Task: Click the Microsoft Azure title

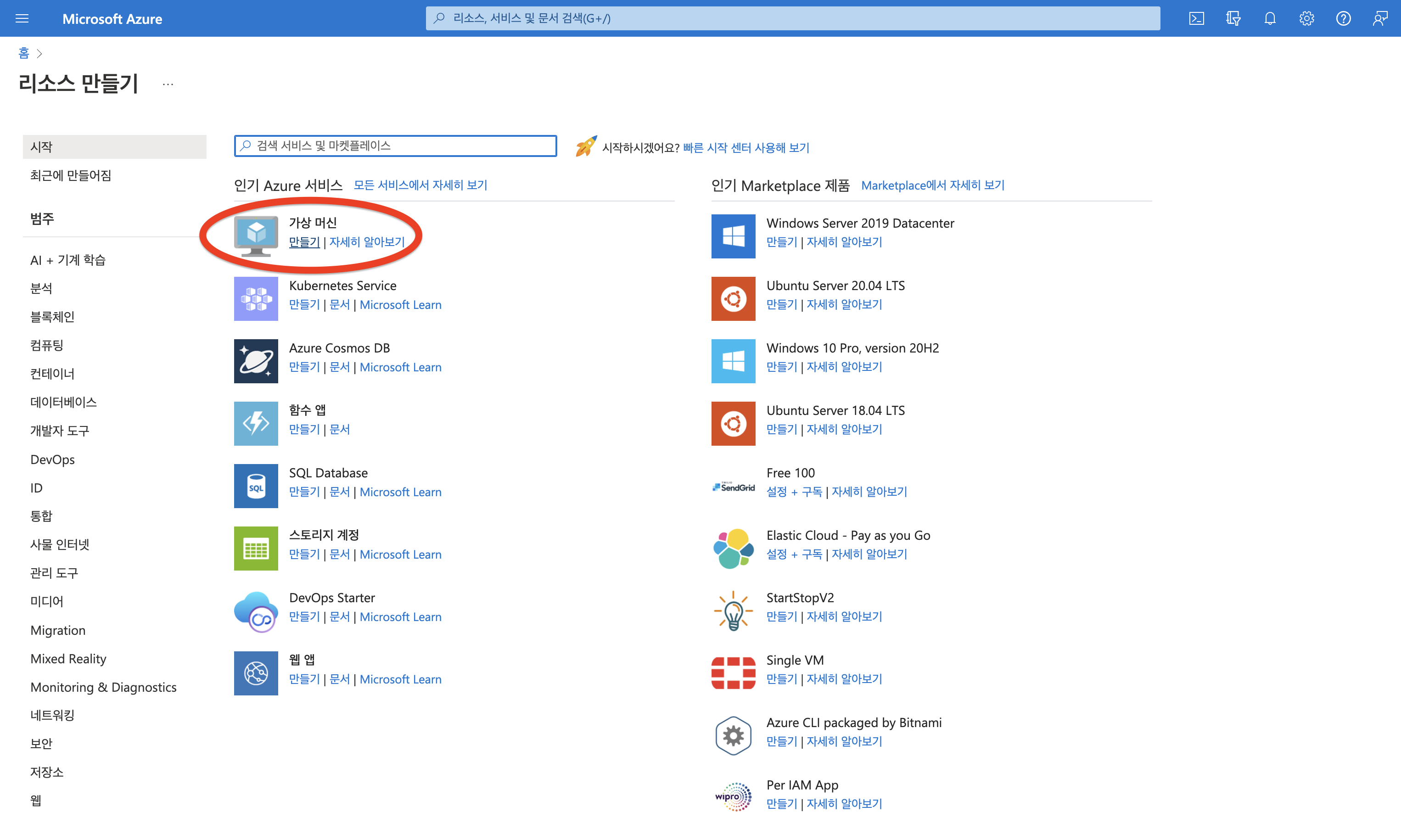Action: pyautogui.click(x=112, y=19)
